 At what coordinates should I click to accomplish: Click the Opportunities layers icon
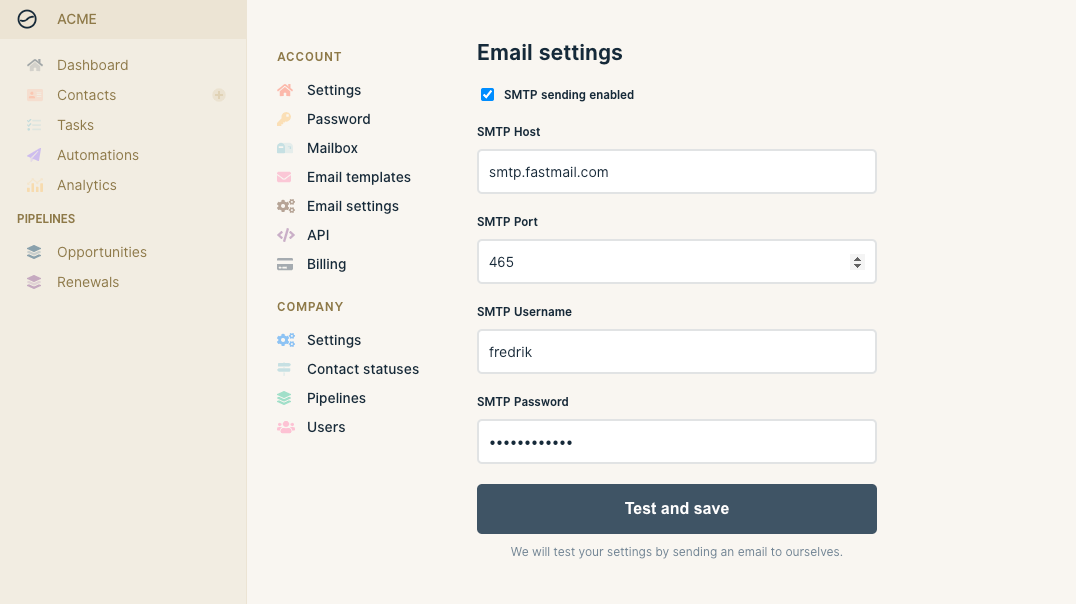pos(34,252)
